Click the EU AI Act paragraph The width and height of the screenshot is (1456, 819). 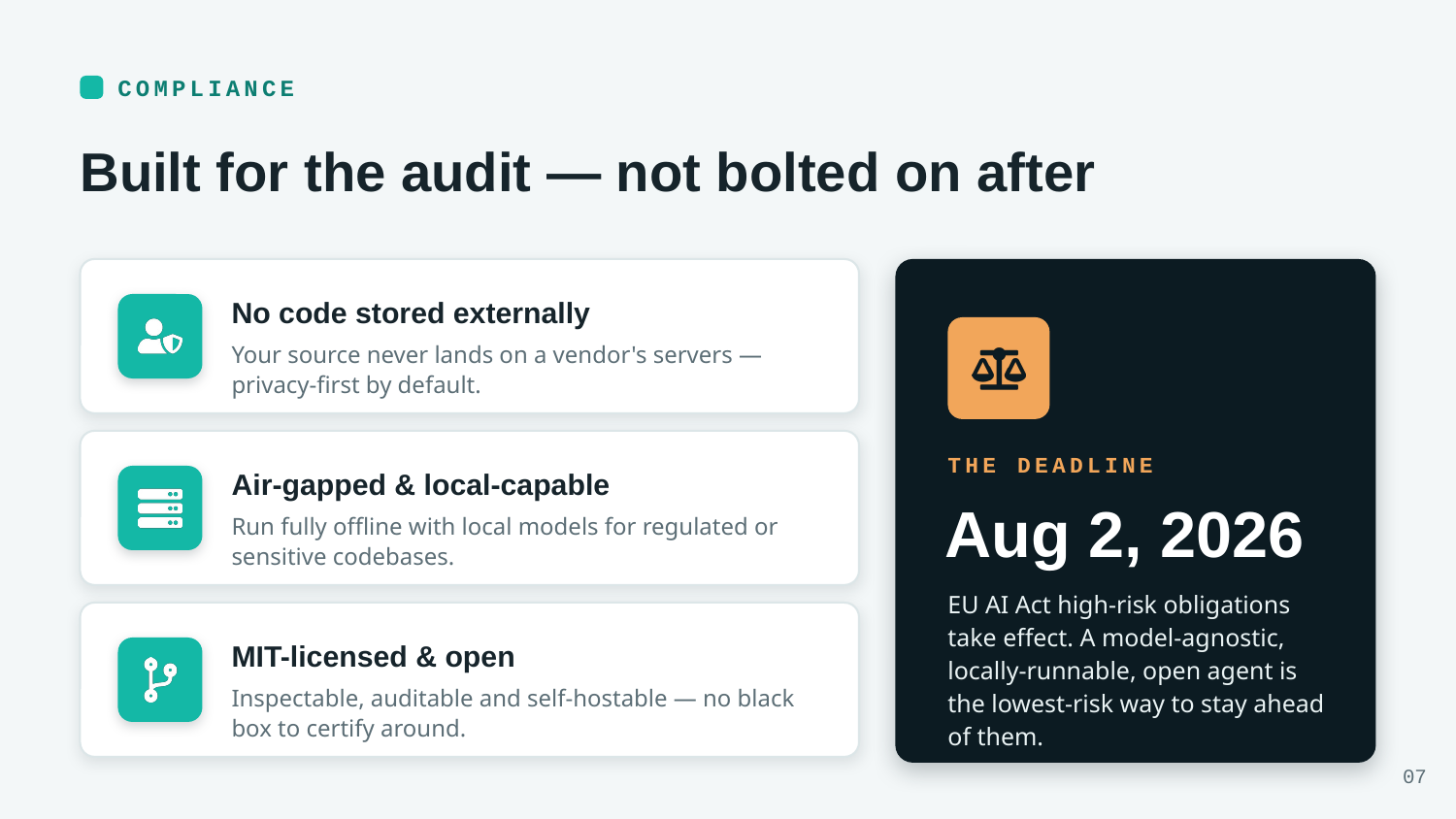click(x=1136, y=671)
